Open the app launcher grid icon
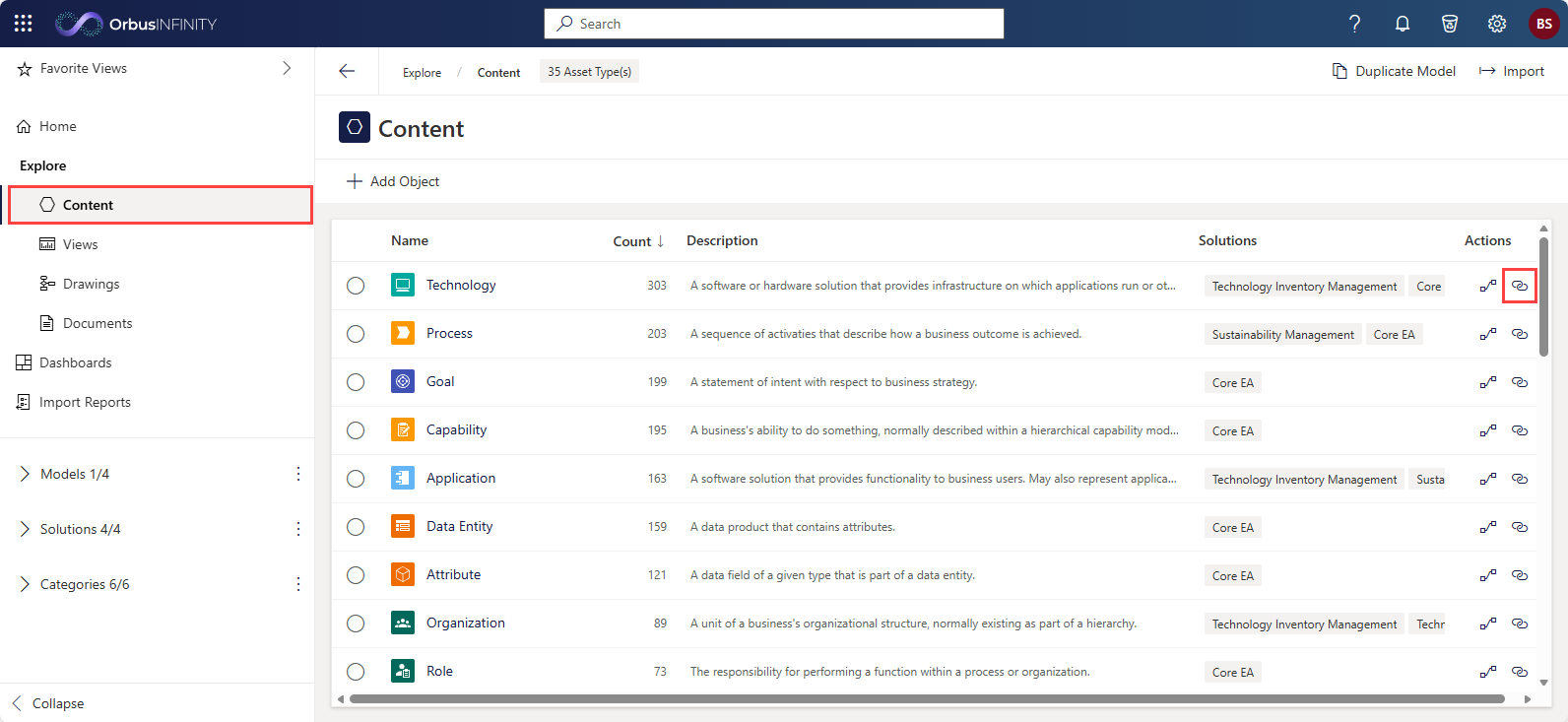1568x722 pixels. [x=24, y=24]
